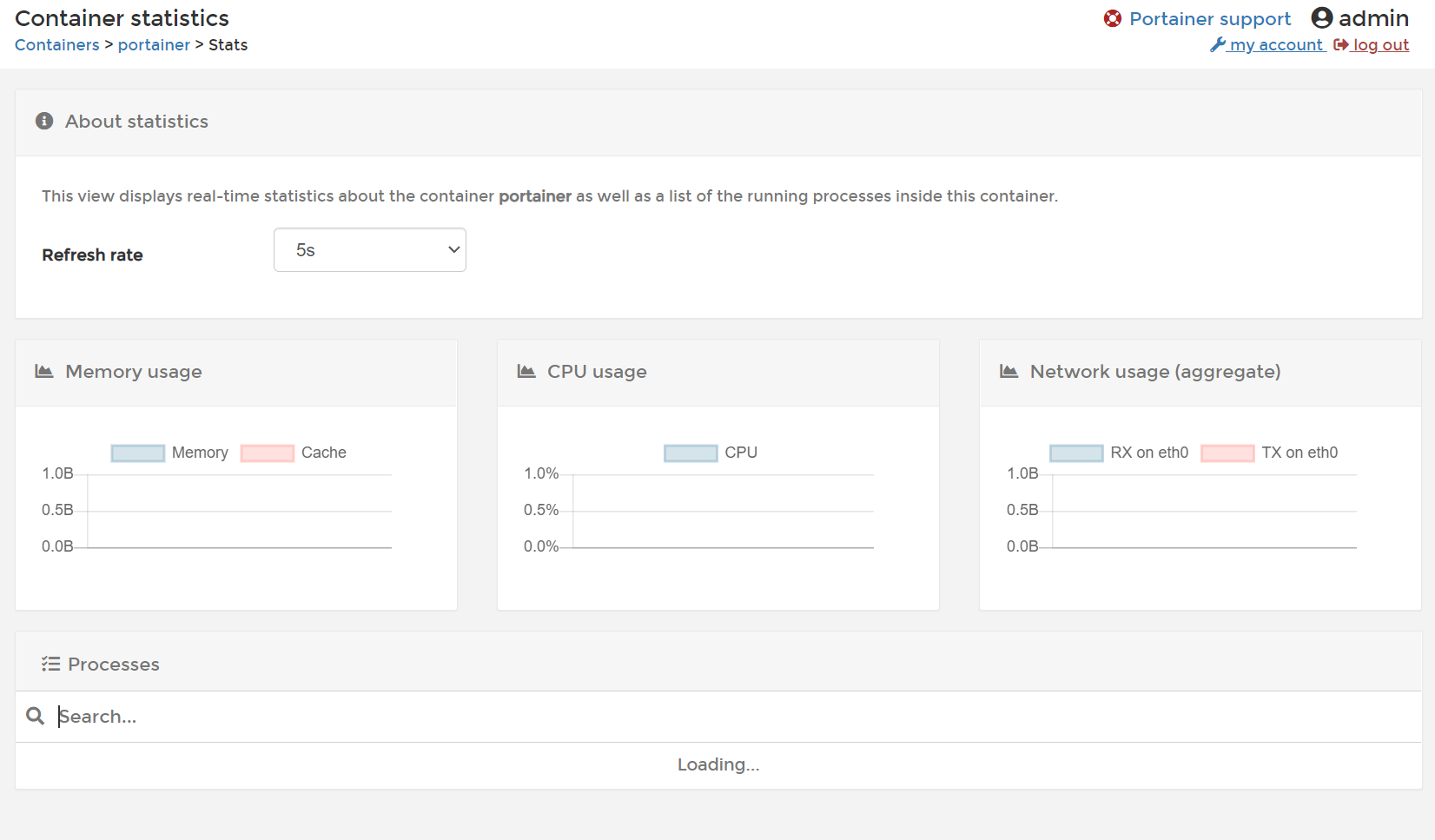Viewport: 1435px width, 840px height.
Task: Click the CPU usage chart icon
Action: pos(526,371)
